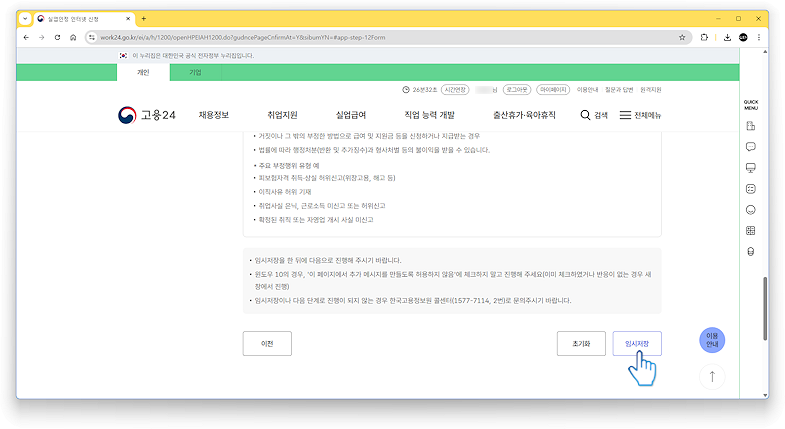Click the 시간연장 button
The image size is (785, 429).
point(455,90)
